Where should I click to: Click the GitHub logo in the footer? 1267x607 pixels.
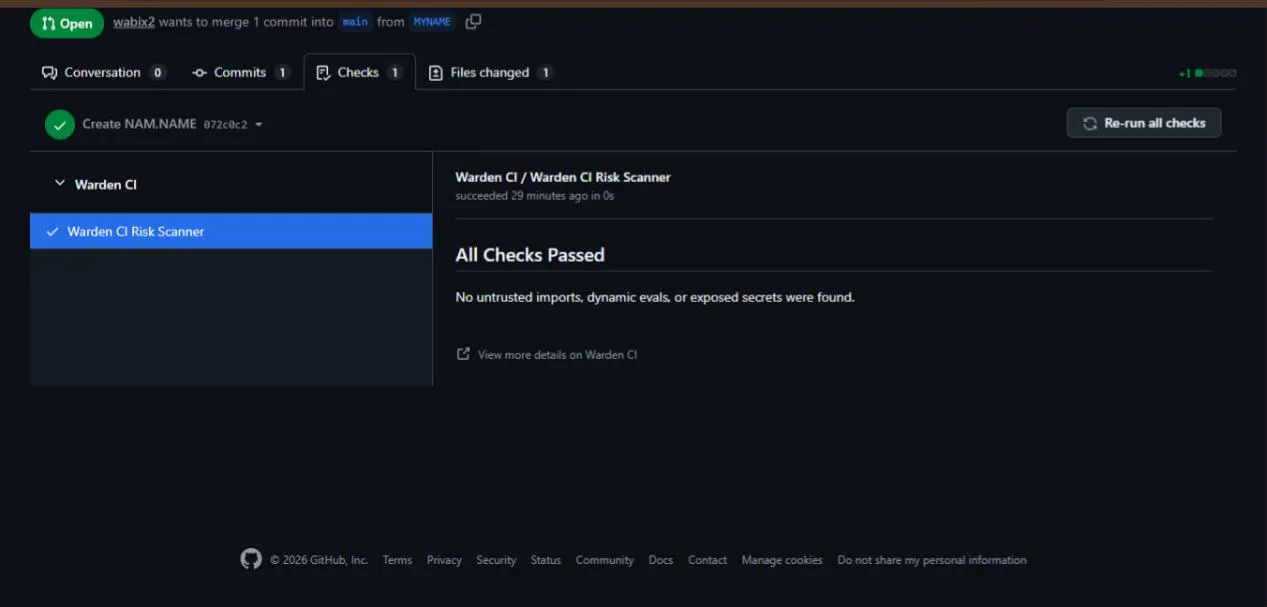tap(251, 559)
